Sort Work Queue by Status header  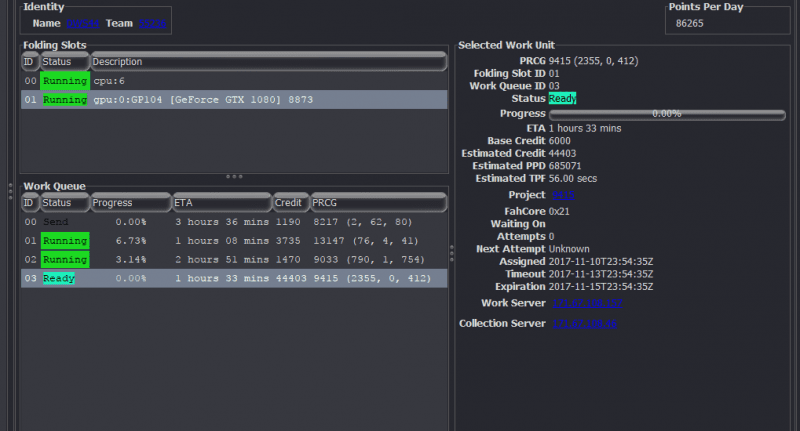(x=65, y=203)
